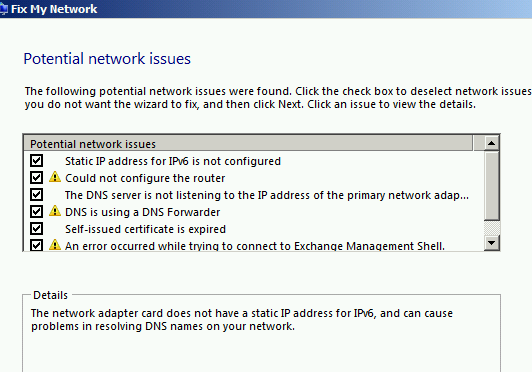This screenshot has height=372, width=532.
Task: Select Static IP address for IPv6 issue
Action: [173, 161]
